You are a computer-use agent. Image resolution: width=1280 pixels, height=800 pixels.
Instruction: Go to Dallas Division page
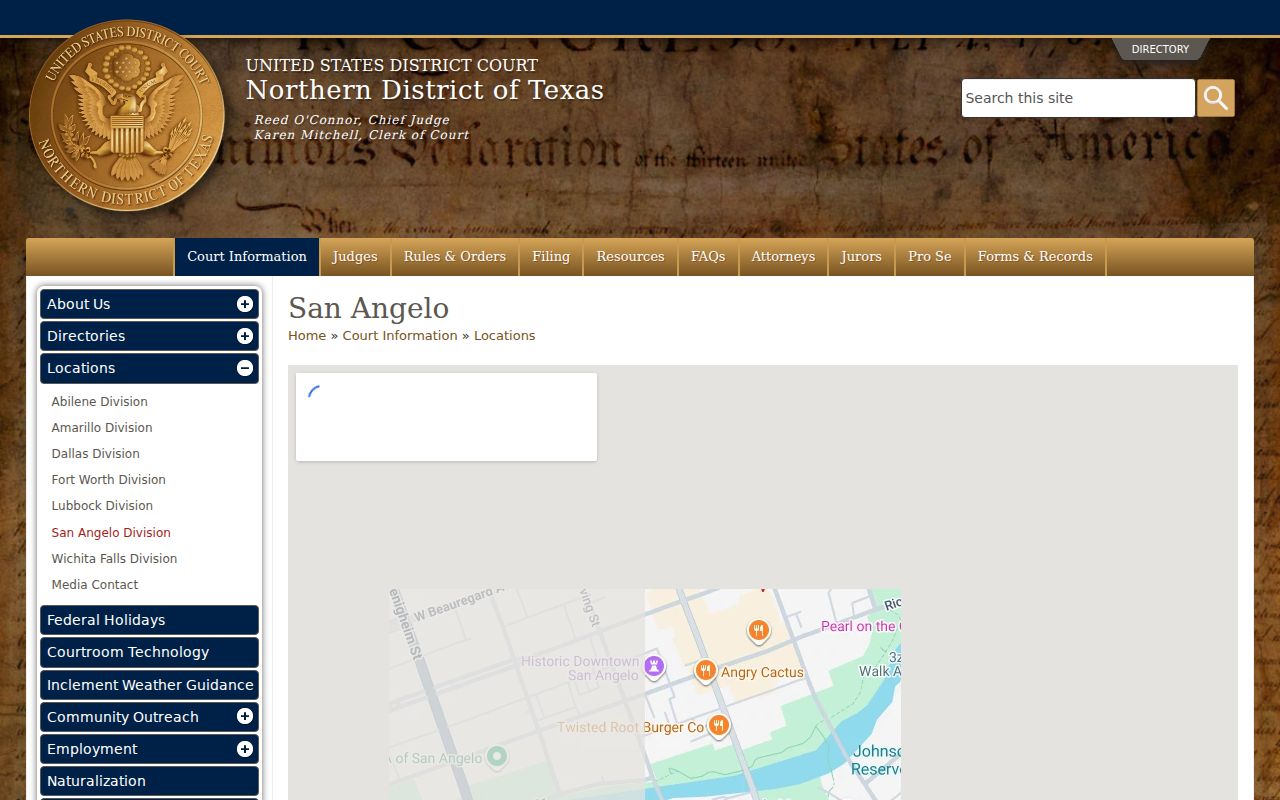coord(96,454)
